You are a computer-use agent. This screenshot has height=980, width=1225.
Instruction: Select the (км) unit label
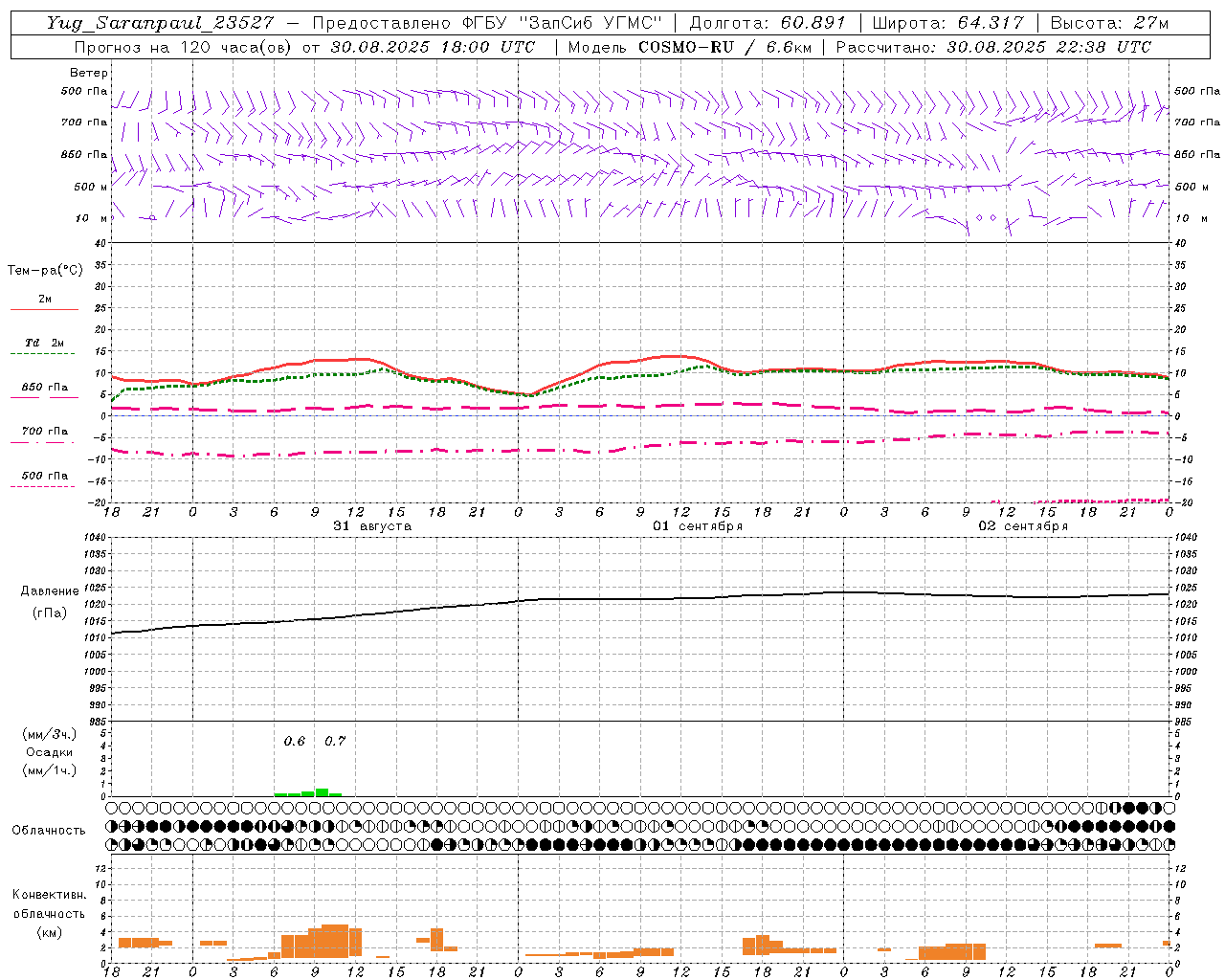point(50,932)
